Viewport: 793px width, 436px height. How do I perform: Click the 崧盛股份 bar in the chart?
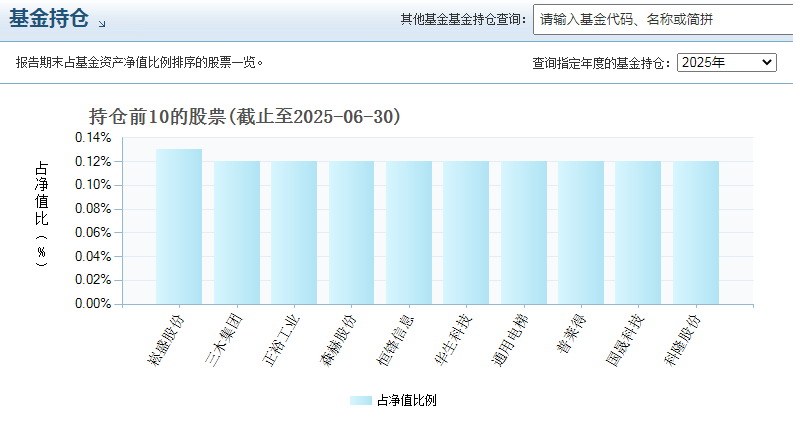(x=179, y=227)
